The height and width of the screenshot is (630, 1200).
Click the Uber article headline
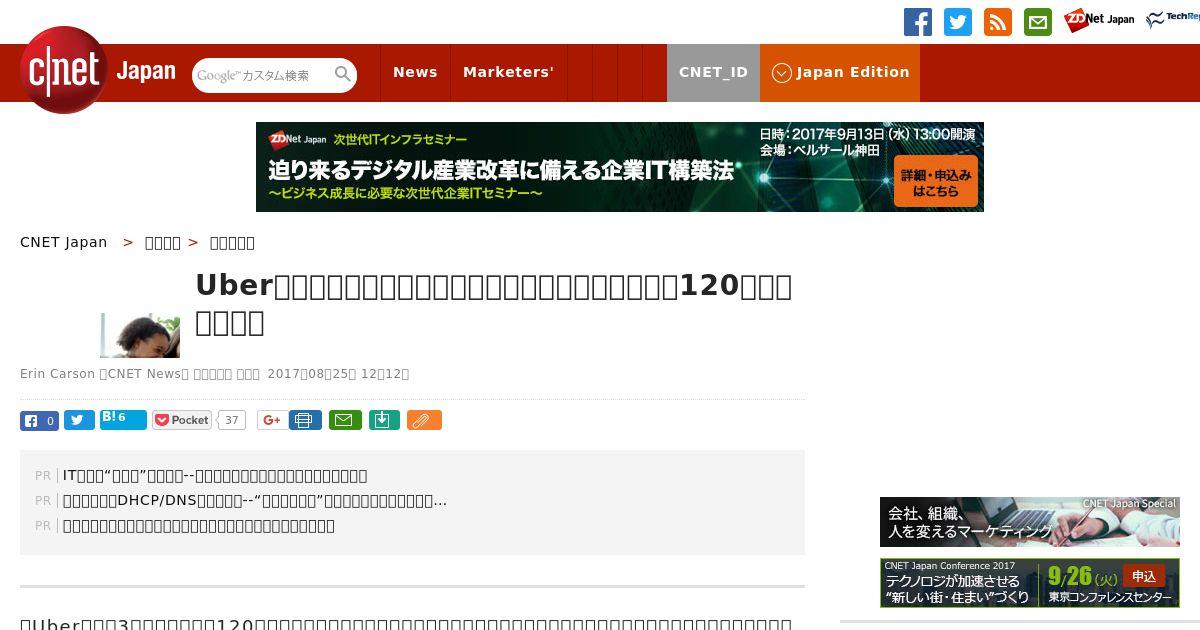493,304
